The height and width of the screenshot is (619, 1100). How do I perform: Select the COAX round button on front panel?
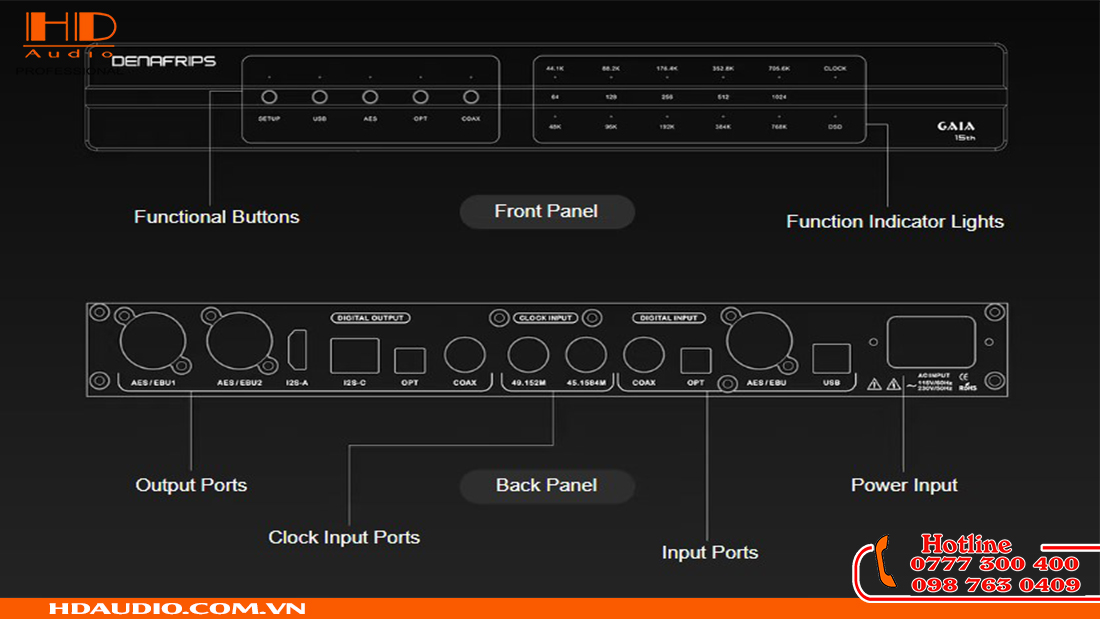tap(471, 97)
